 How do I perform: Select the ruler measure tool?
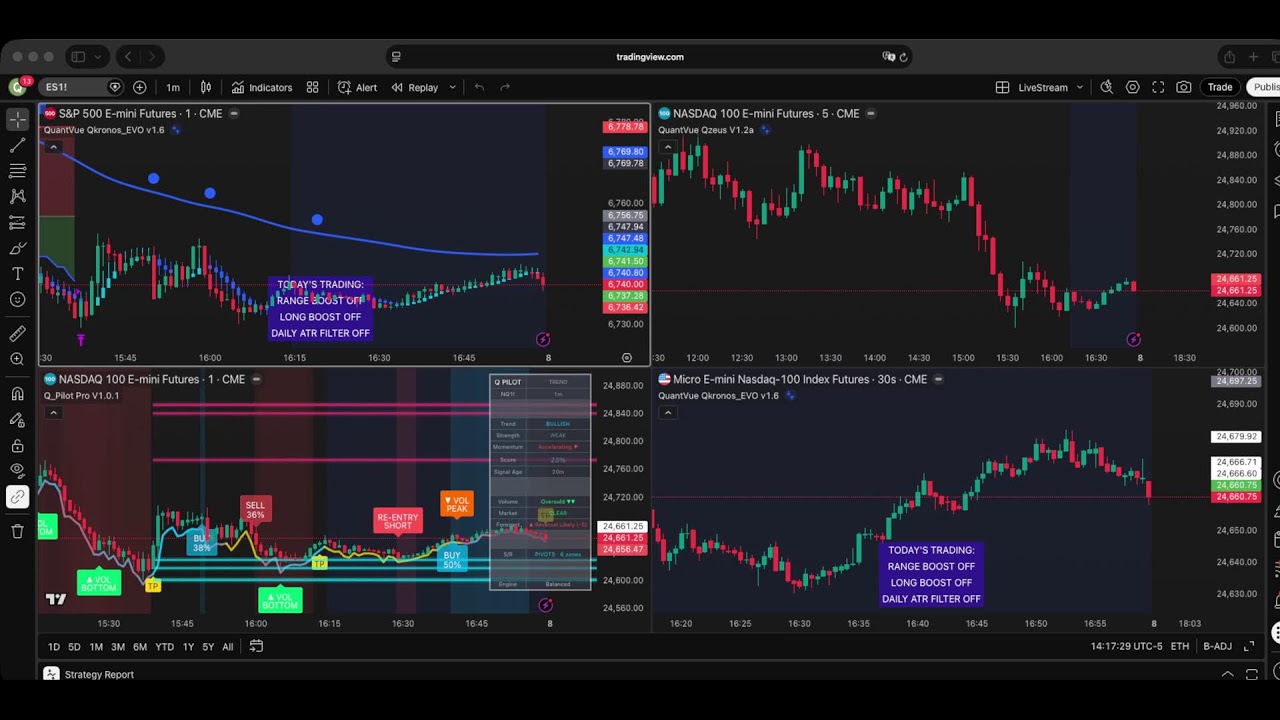(18, 334)
